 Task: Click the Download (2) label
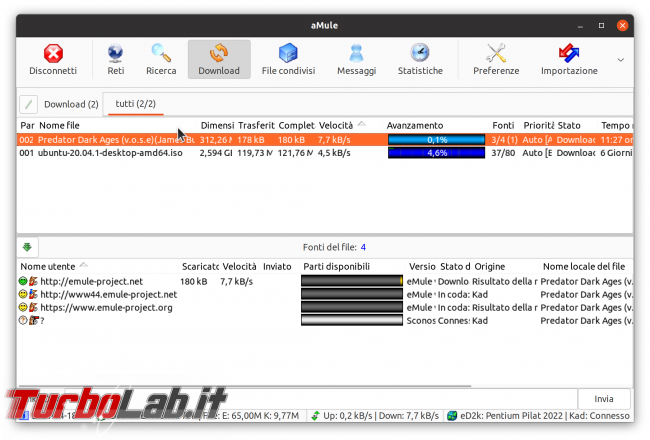(71, 104)
